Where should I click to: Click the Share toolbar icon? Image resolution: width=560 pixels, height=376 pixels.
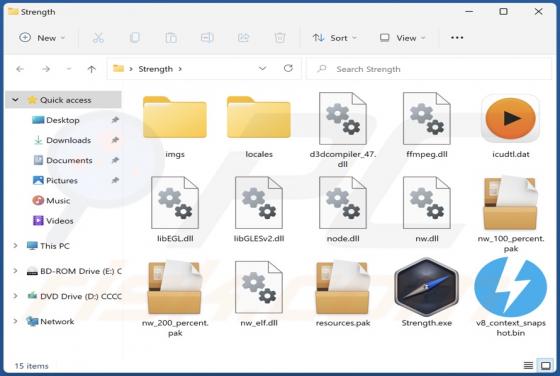[244, 38]
